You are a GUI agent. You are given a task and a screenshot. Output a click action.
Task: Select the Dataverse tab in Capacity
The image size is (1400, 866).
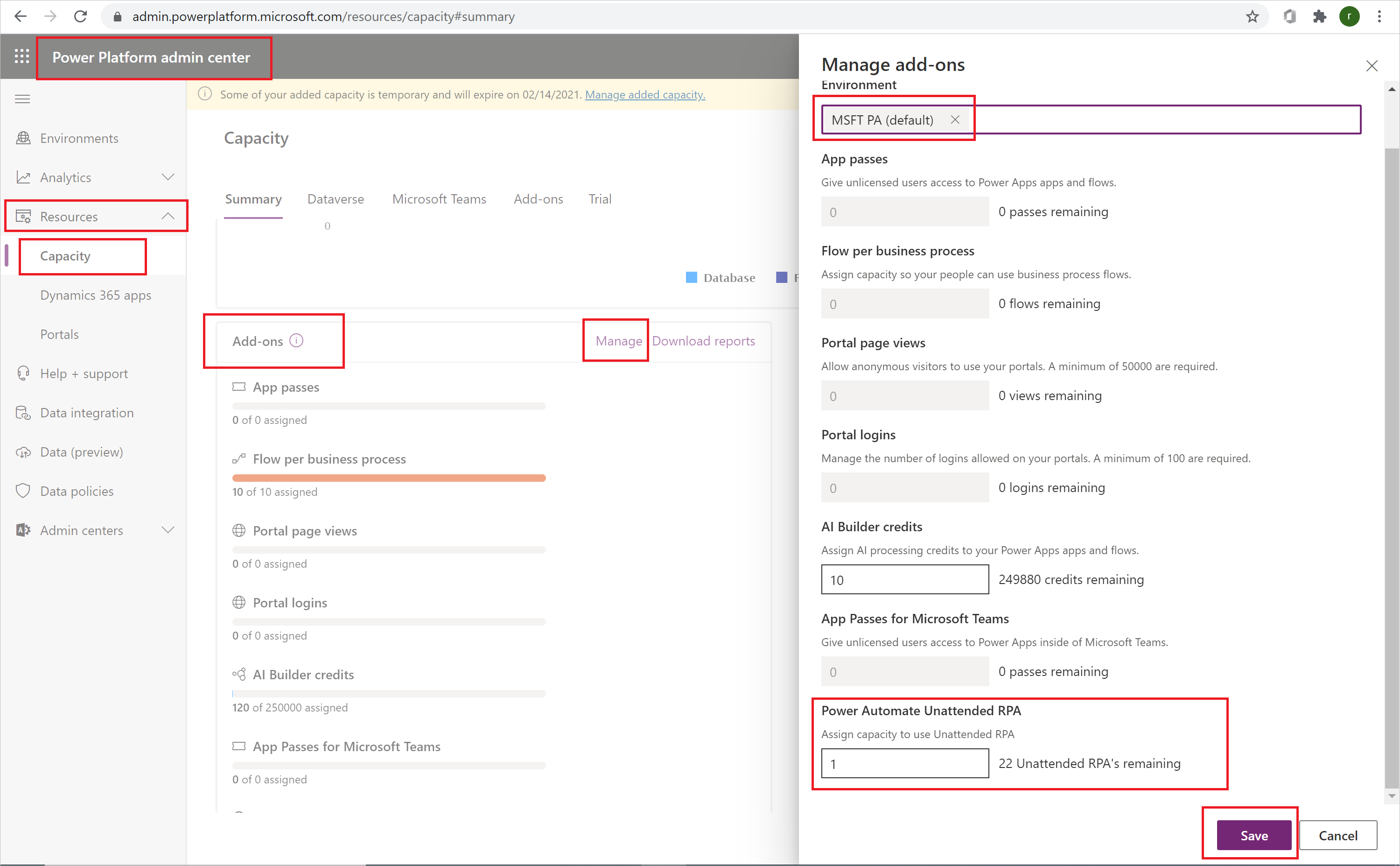click(x=335, y=199)
